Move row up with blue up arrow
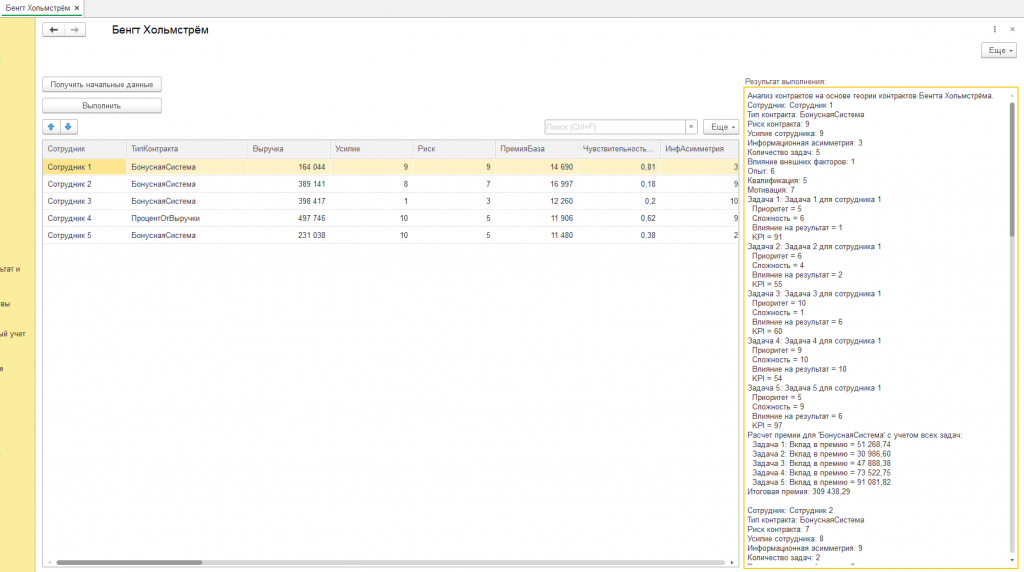 [51, 127]
